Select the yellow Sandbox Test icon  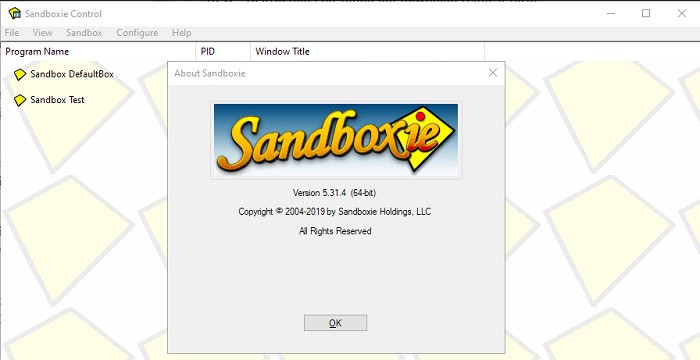pos(20,100)
